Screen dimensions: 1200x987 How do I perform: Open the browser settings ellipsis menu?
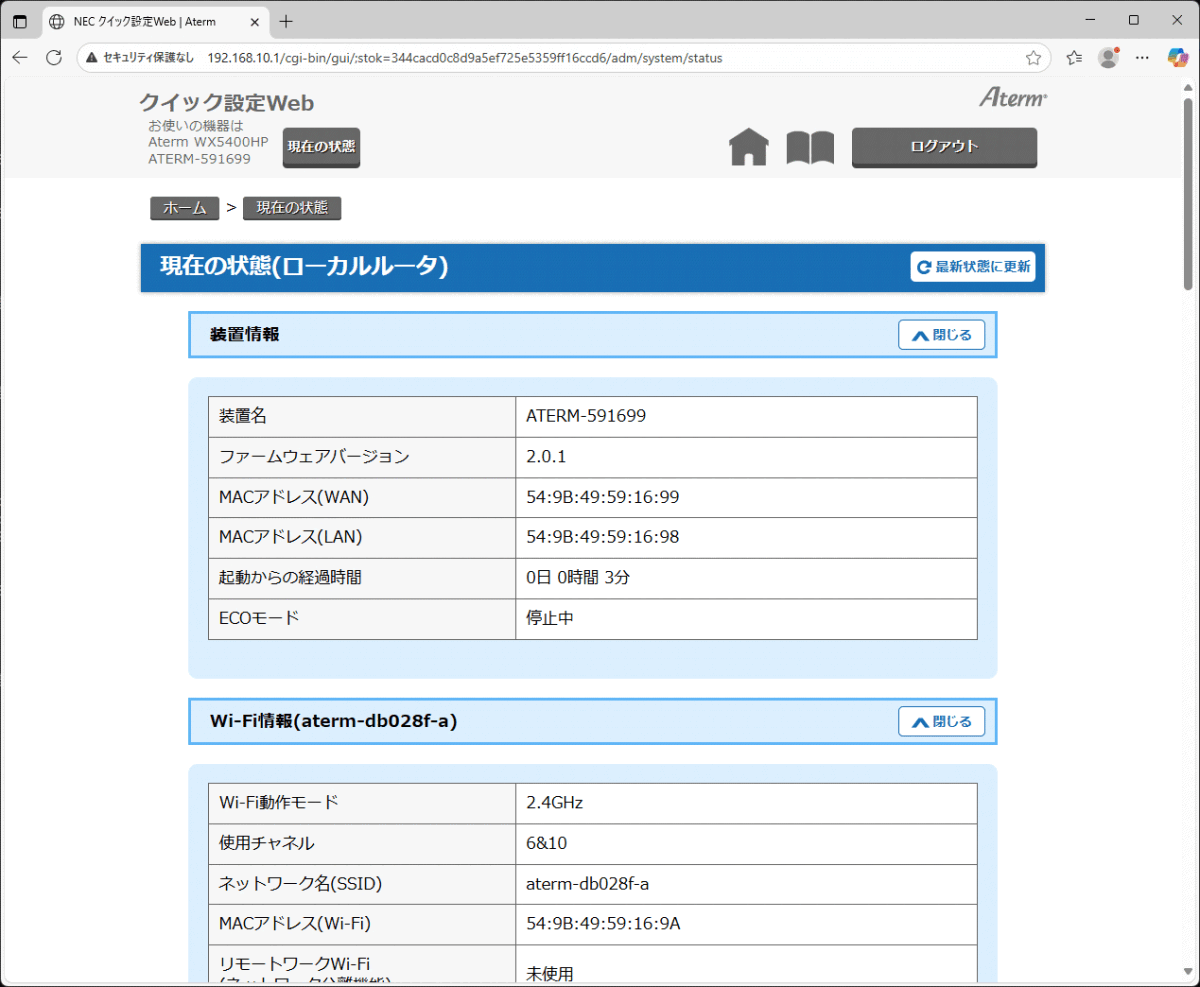[x=1142, y=58]
